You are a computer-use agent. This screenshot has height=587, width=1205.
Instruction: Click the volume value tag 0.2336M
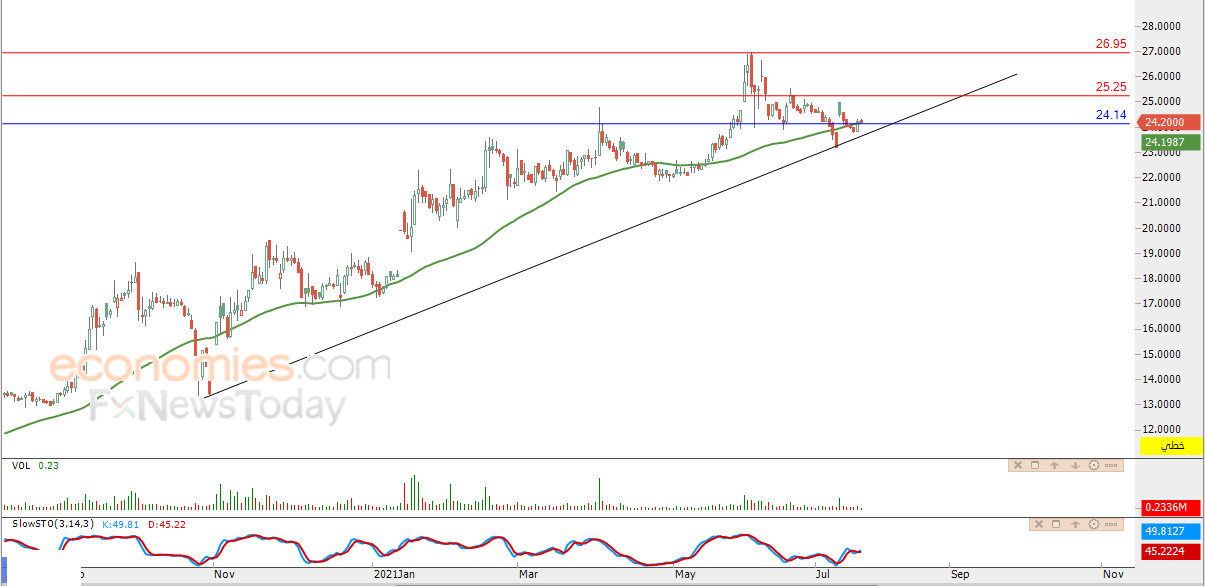[1171, 507]
